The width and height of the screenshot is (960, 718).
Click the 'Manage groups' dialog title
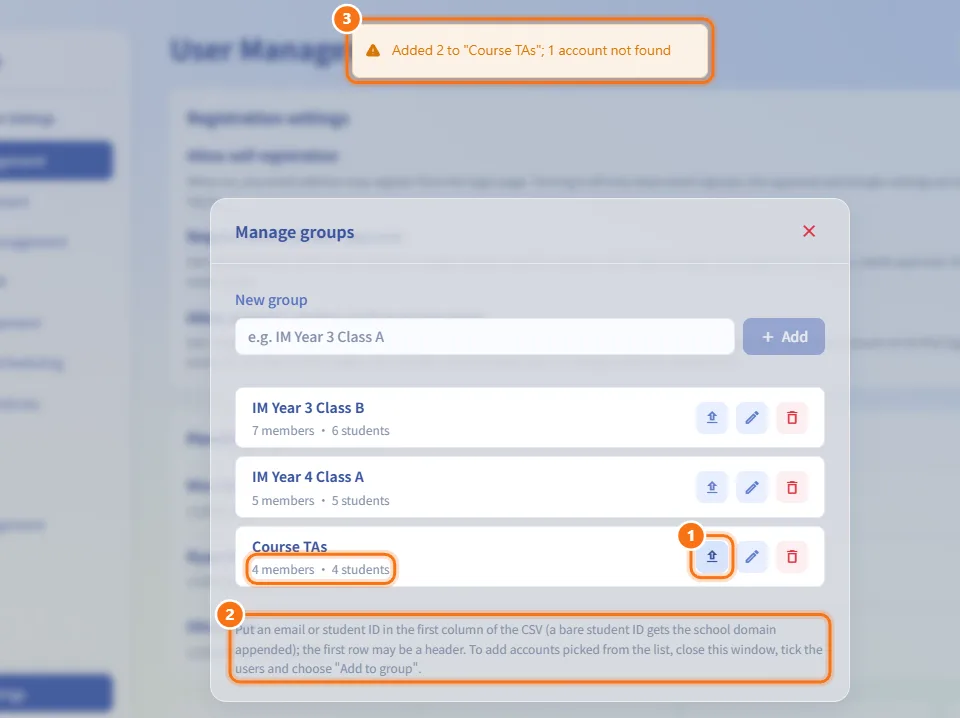point(294,233)
